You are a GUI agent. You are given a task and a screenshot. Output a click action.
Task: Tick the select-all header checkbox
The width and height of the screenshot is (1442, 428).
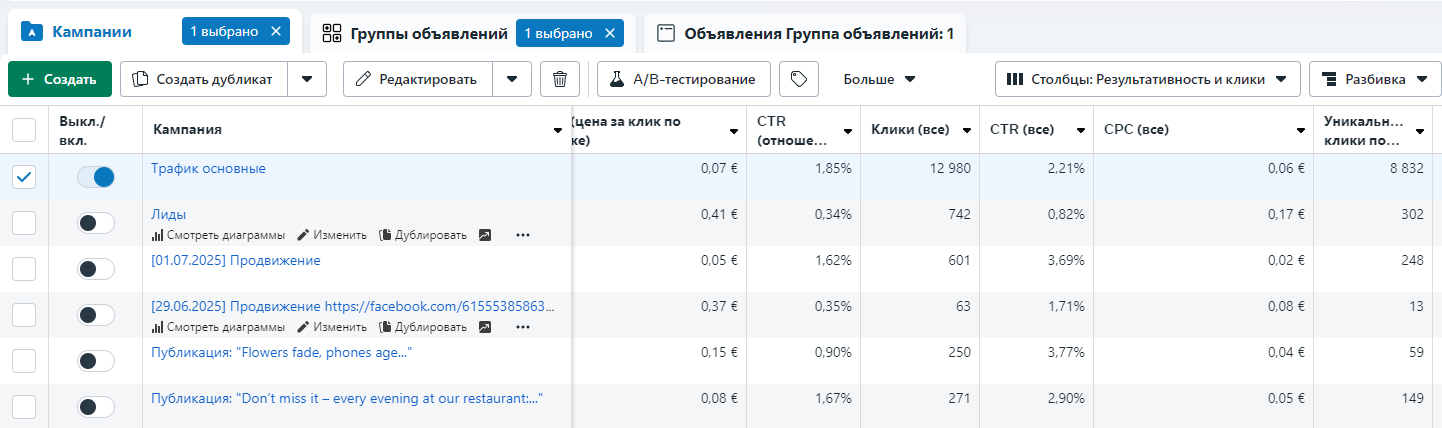[x=24, y=130]
